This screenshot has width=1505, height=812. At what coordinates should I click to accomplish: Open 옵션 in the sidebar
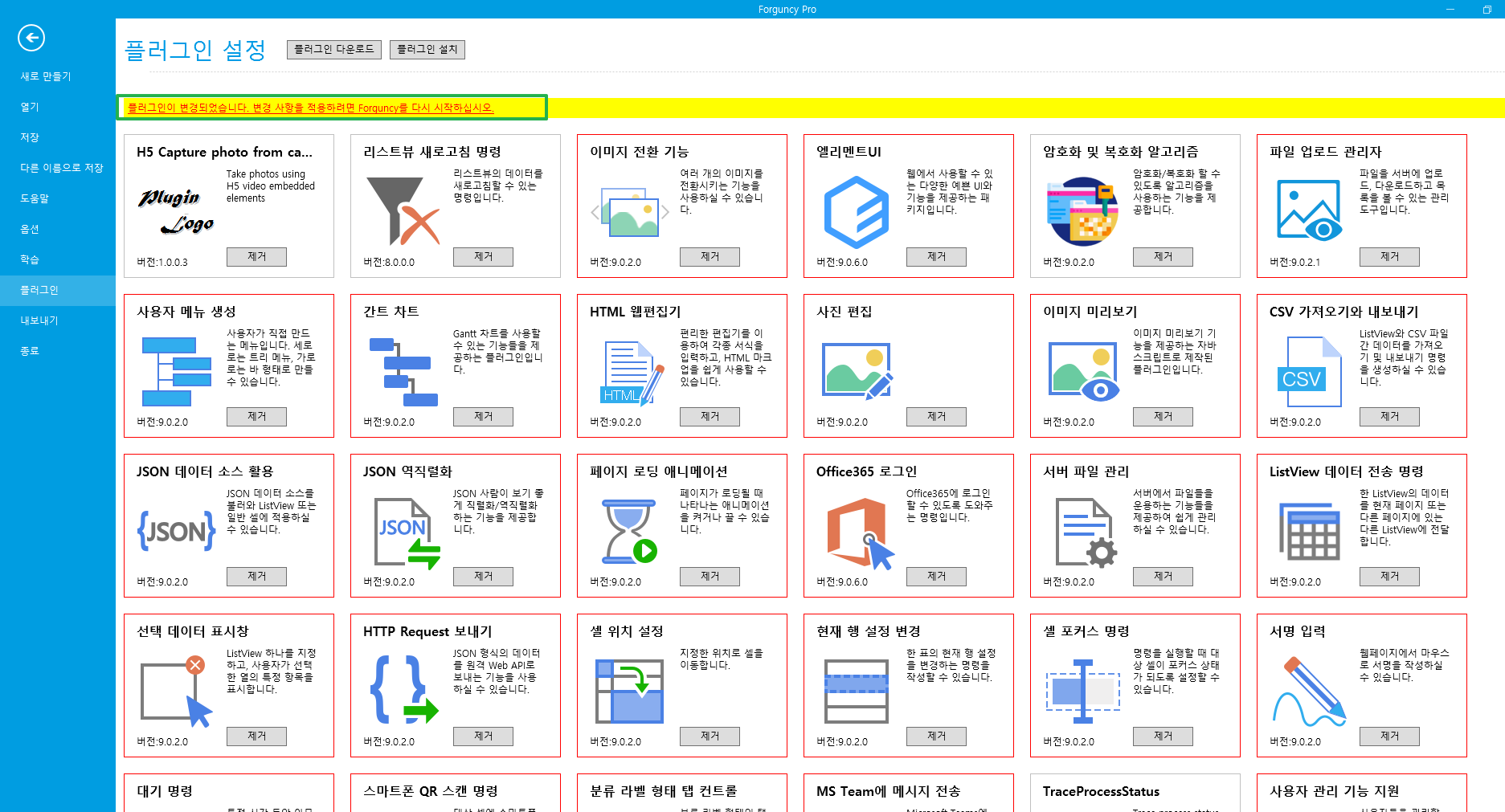click(58, 229)
